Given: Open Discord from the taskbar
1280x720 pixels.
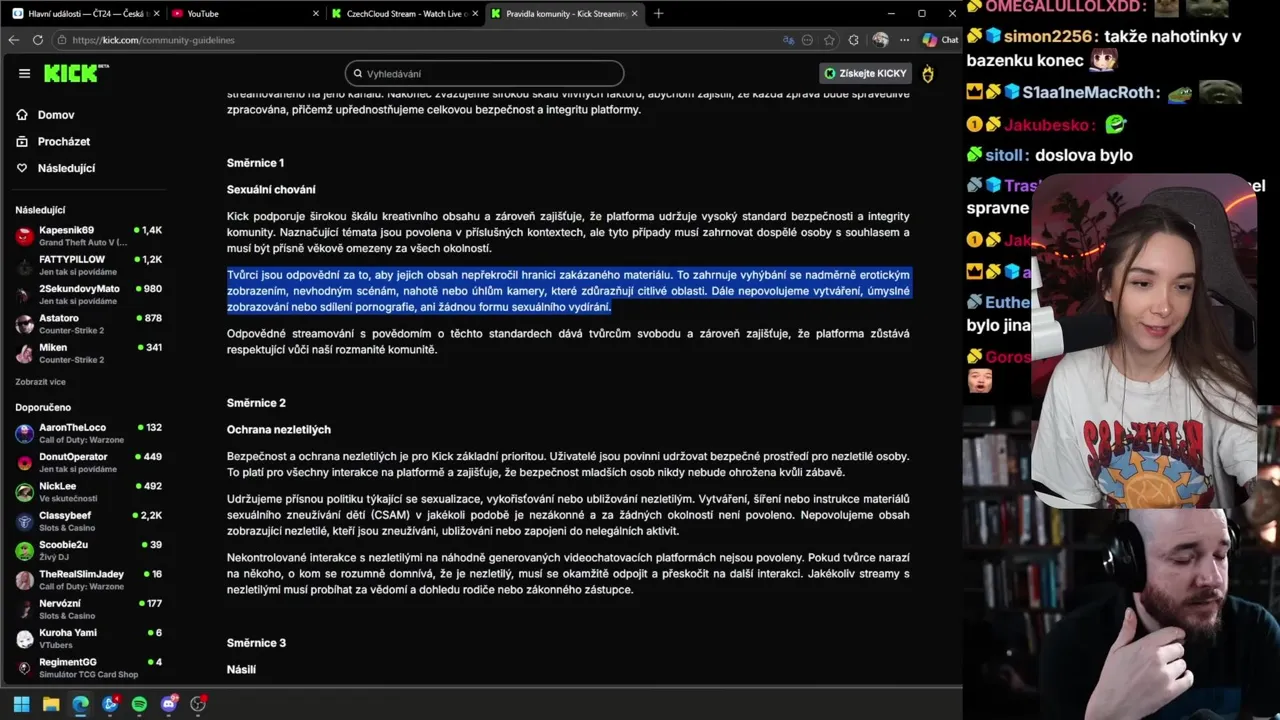Looking at the screenshot, I should coord(169,704).
